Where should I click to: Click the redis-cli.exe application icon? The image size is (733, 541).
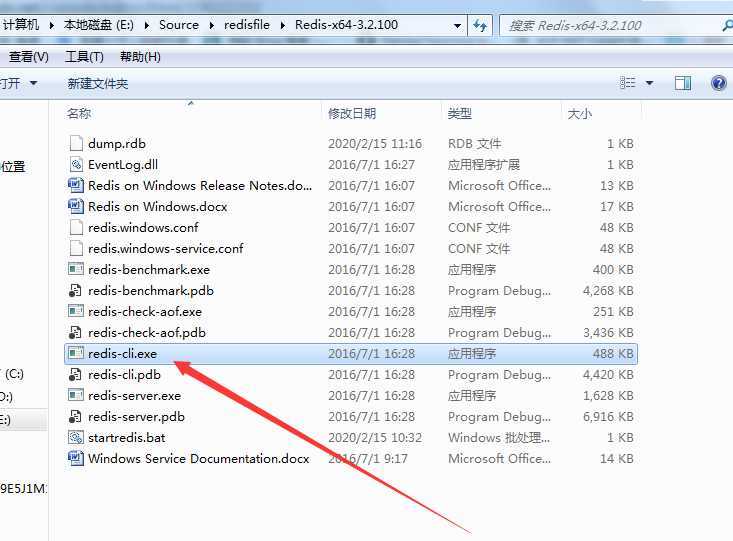click(76, 353)
